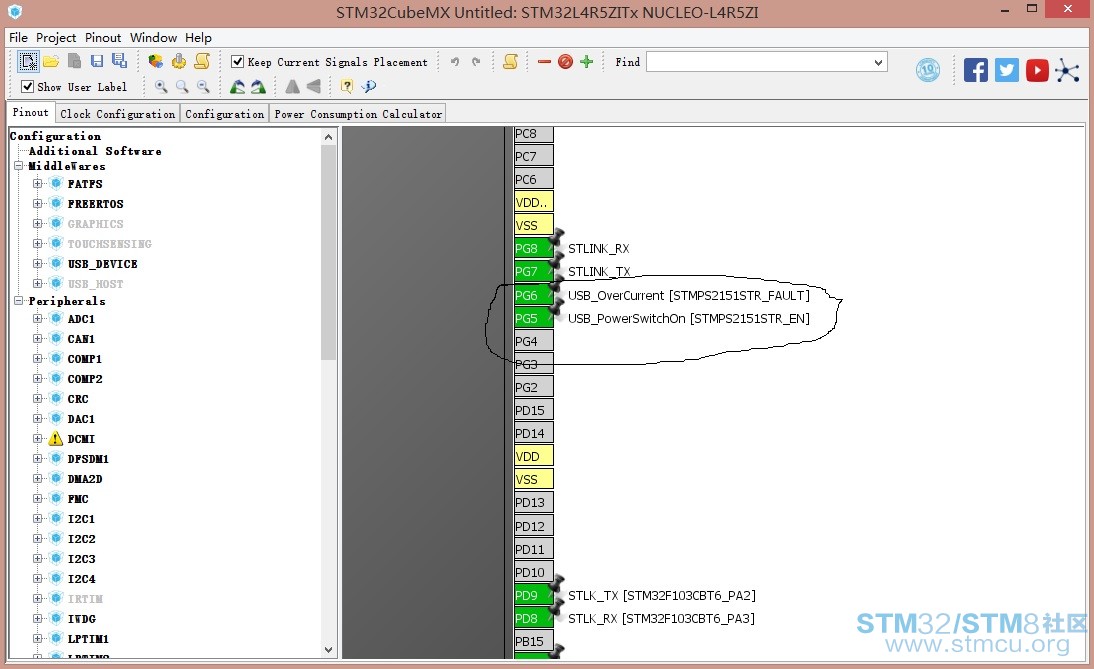Open ST Twitter page icon
This screenshot has height=669, width=1094.
coord(1006,70)
